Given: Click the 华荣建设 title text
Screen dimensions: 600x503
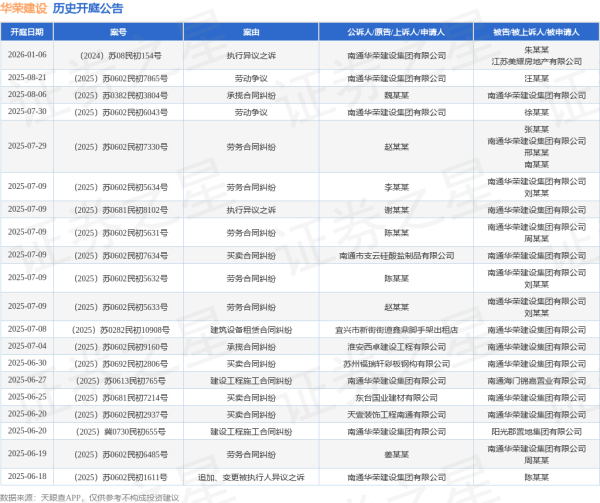Looking at the screenshot, I should (x=24, y=8).
